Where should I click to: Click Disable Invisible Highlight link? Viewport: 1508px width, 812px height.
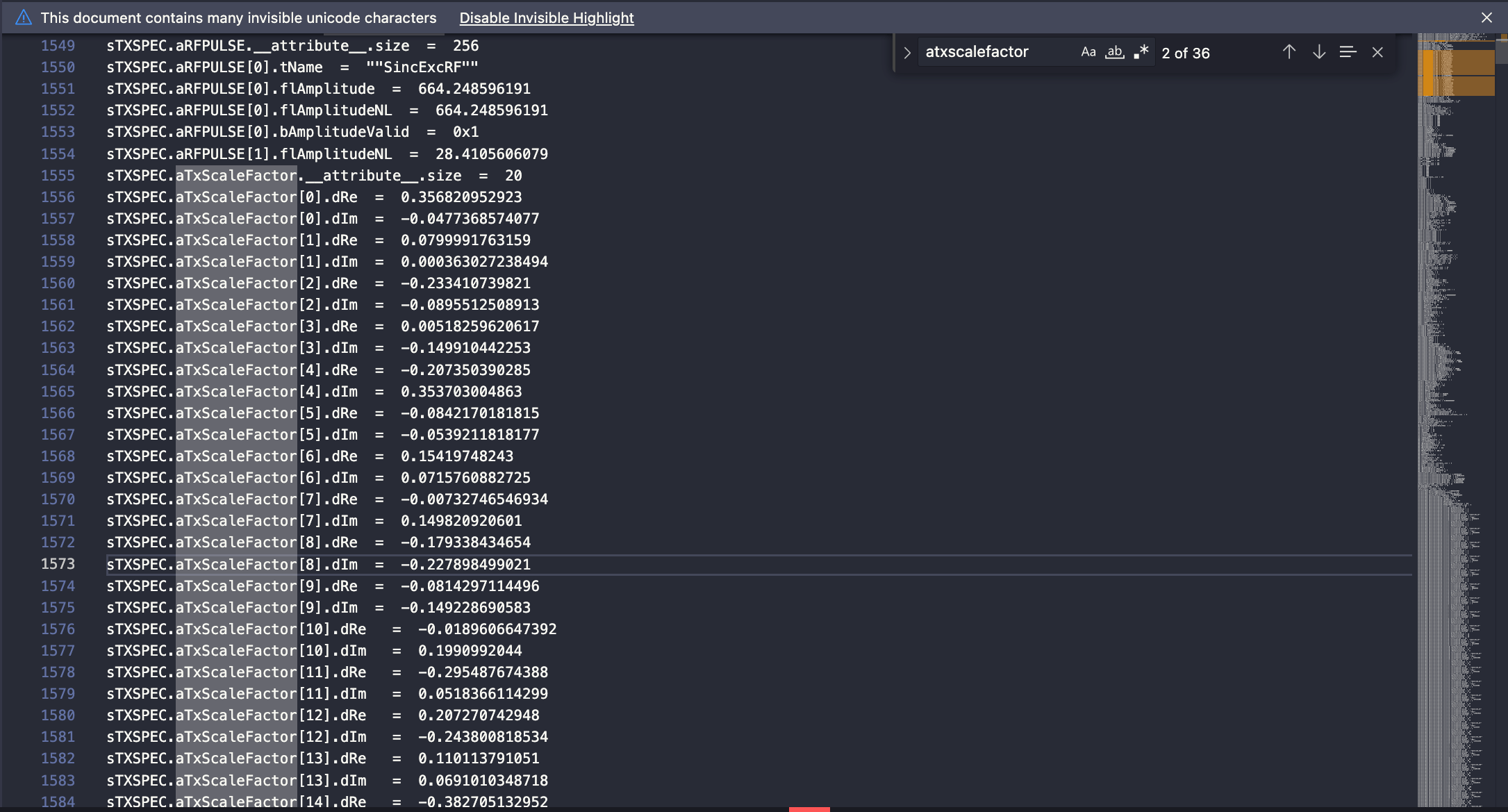pos(546,18)
